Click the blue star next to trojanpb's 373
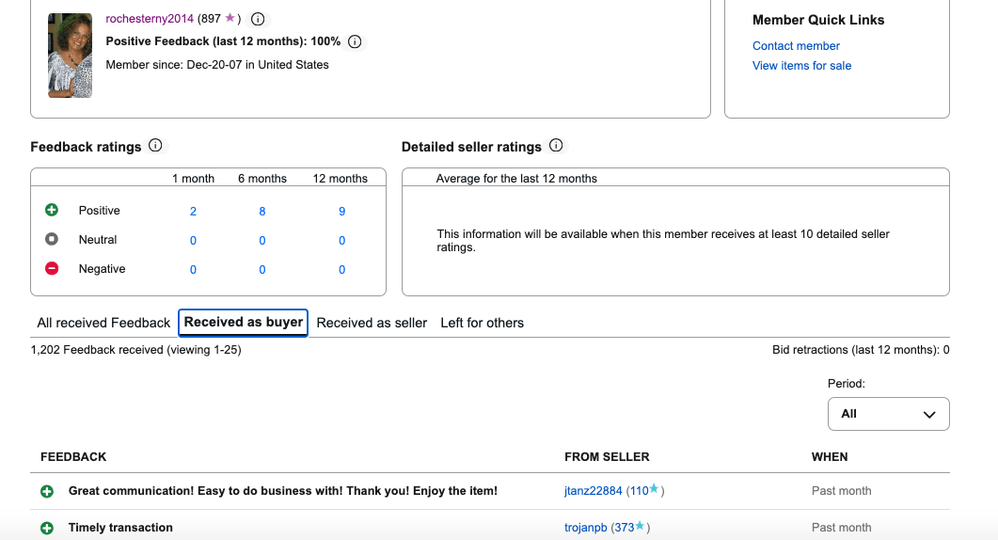Screen dimensions: 998x540 pyautogui.click(x=640, y=526)
